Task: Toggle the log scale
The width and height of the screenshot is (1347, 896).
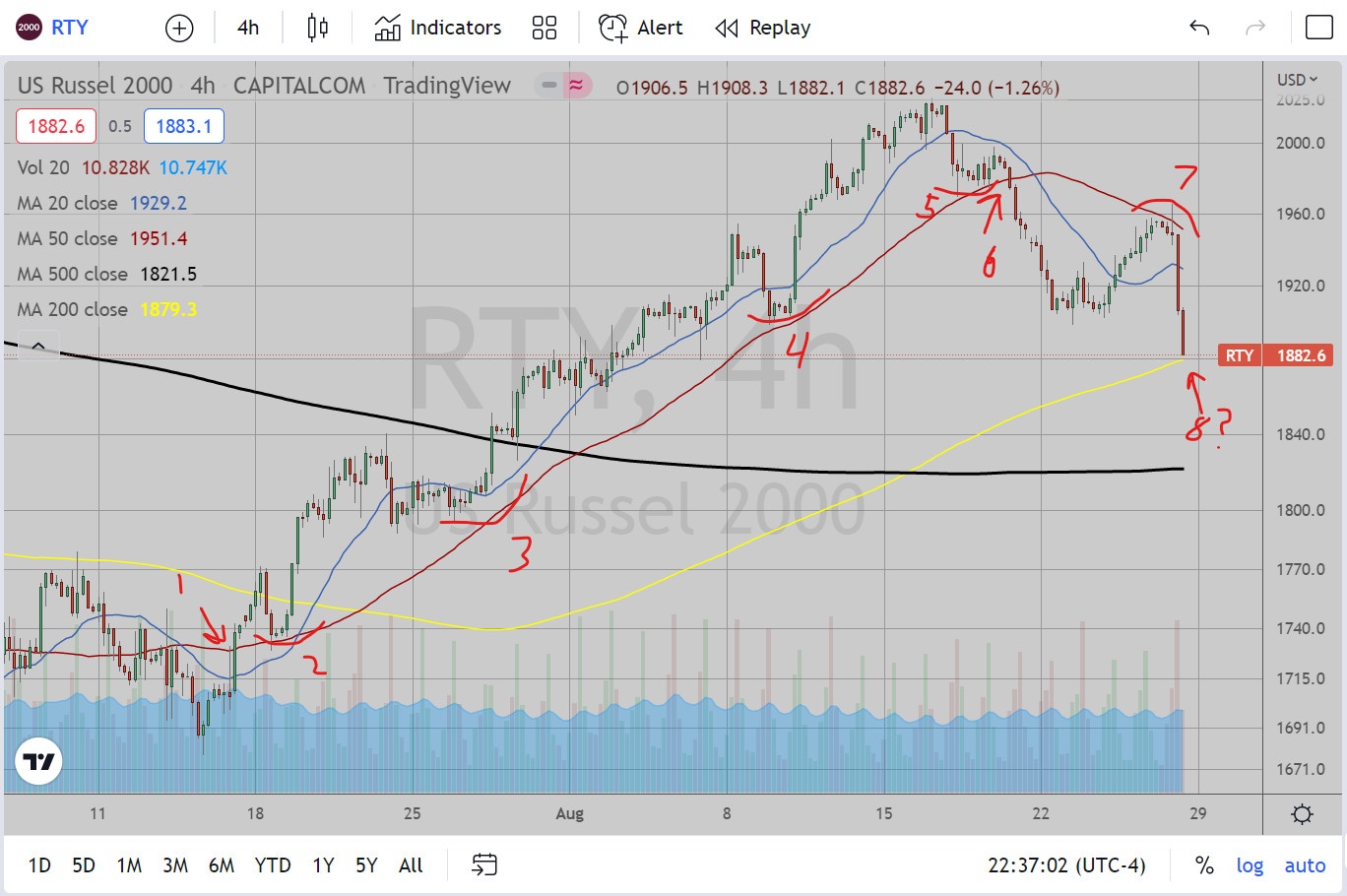Action: pos(1250,865)
